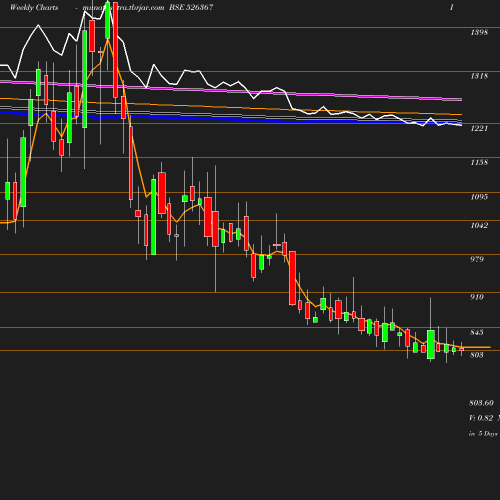This screenshot has height=500, width=500.
Task: Select the 1398 price axis label
Action: pos(479,32)
